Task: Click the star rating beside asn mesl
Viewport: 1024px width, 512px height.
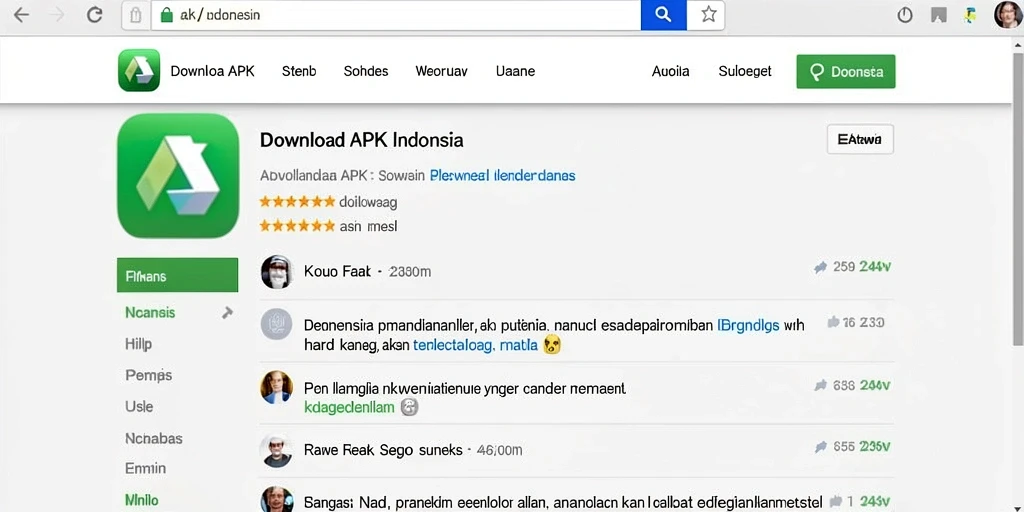Action: pyautogui.click(x=297, y=226)
